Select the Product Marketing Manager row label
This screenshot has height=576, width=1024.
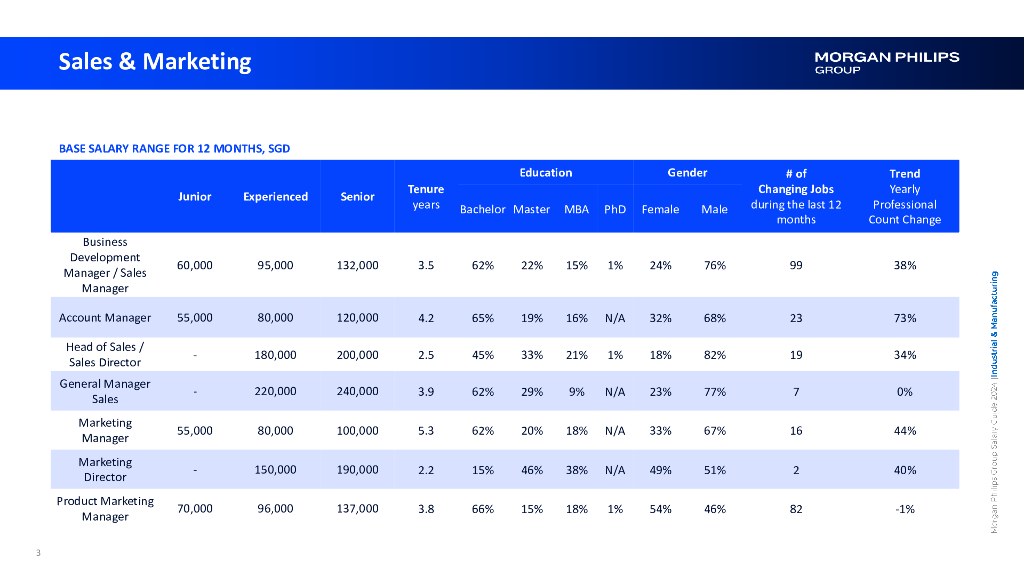point(105,509)
